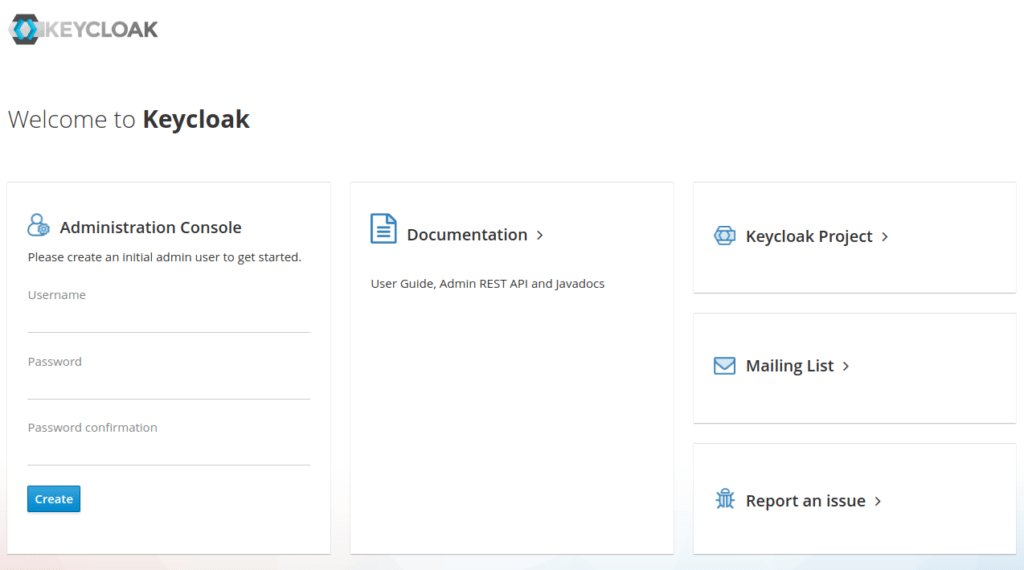Click the Keycloak logo in the header
This screenshot has height=570, width=1024.
coord(83,29)
